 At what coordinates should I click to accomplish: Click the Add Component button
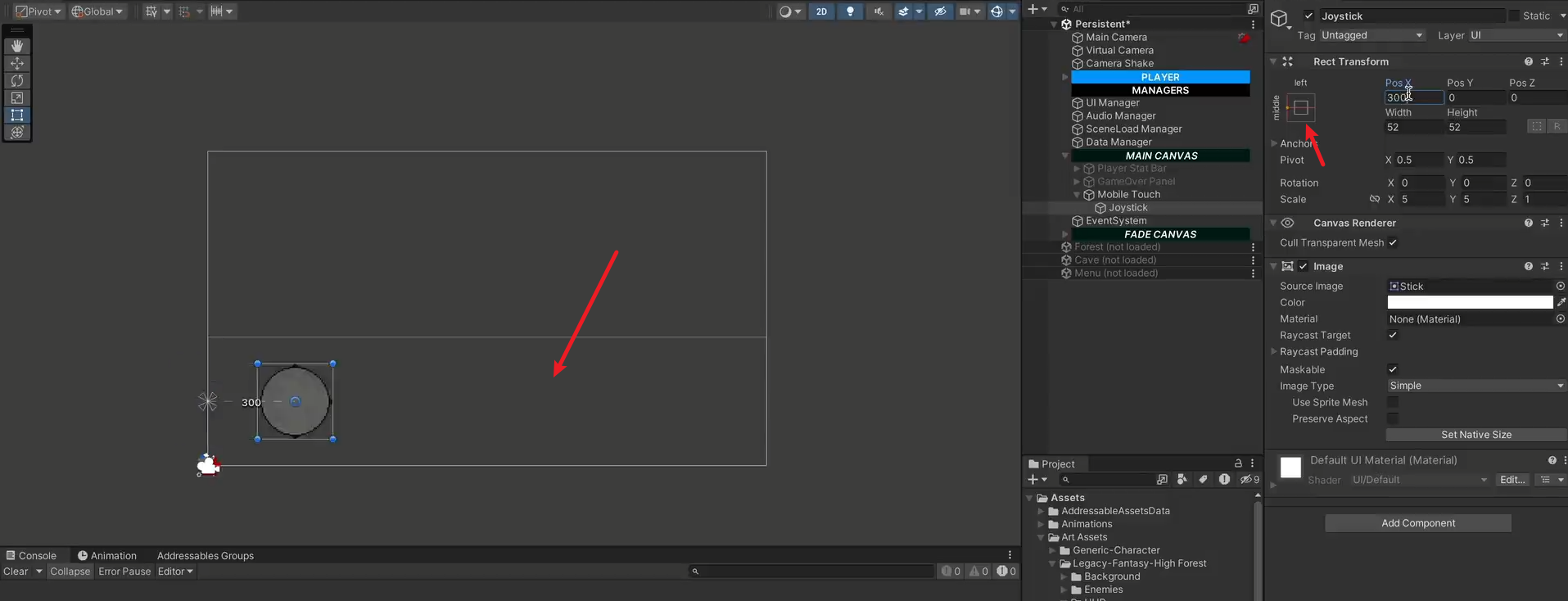[1418, 523]
